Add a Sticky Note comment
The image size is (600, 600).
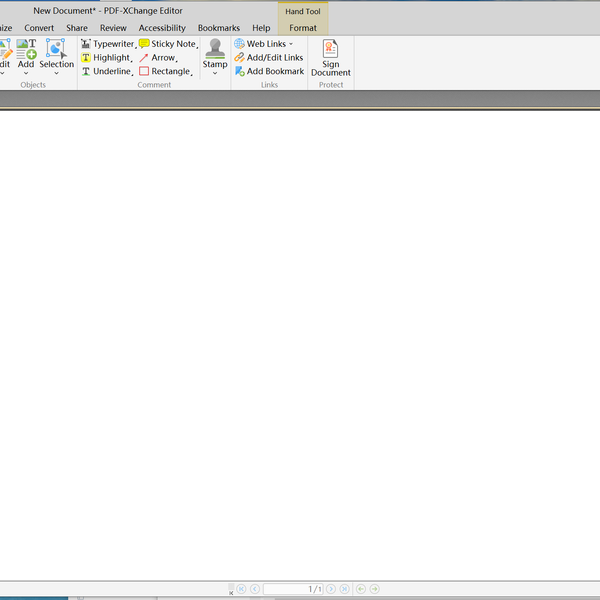pyautogui.click(x=168, y=44)
